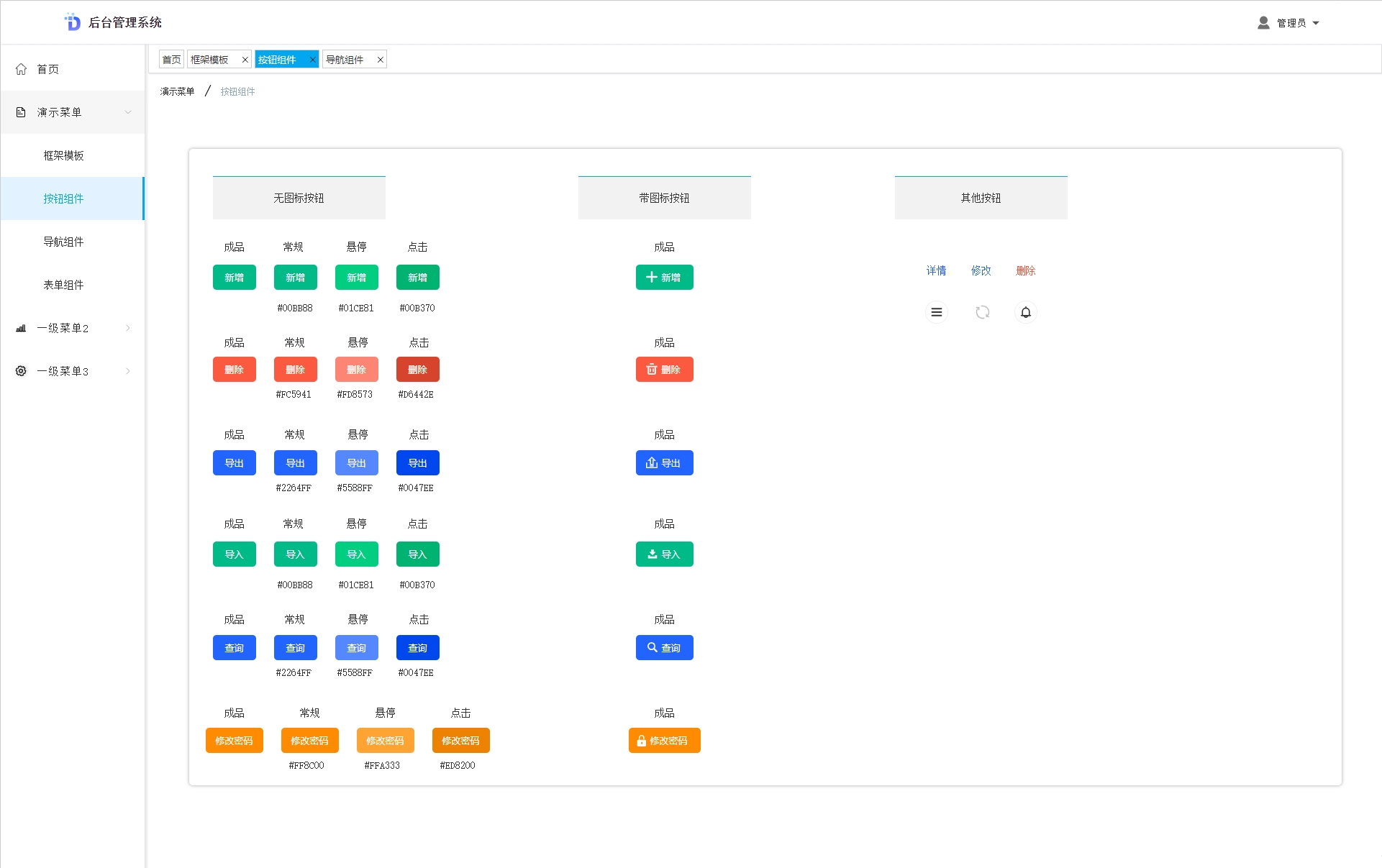
Task: Click the 修改密码 button with lock icon
Action: (x=665, y=741)
